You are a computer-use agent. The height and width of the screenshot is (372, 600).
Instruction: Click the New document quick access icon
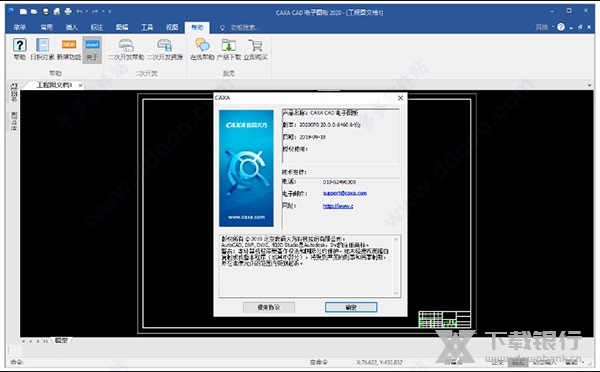pyautogui.click(x=23, y=11)
